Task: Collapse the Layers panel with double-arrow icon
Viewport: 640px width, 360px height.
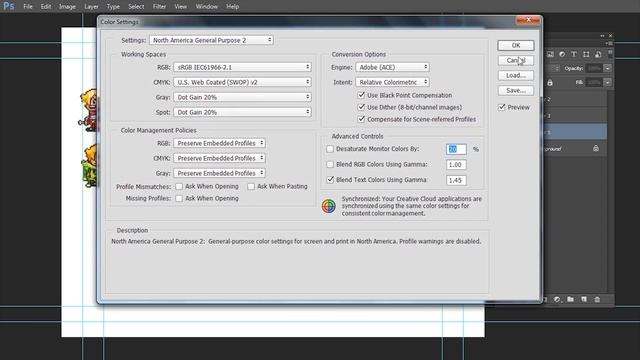Action: 602,36
